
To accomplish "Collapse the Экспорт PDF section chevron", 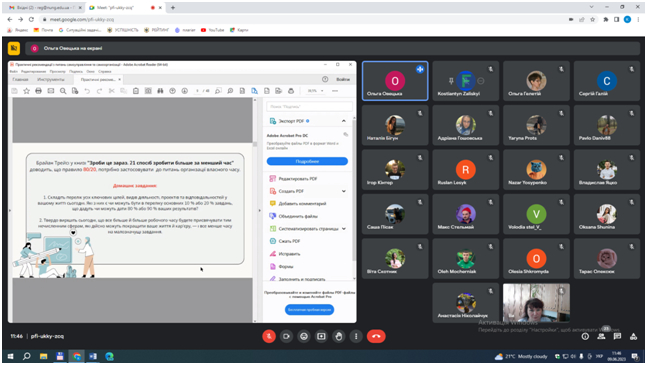I will pos(344,121).
